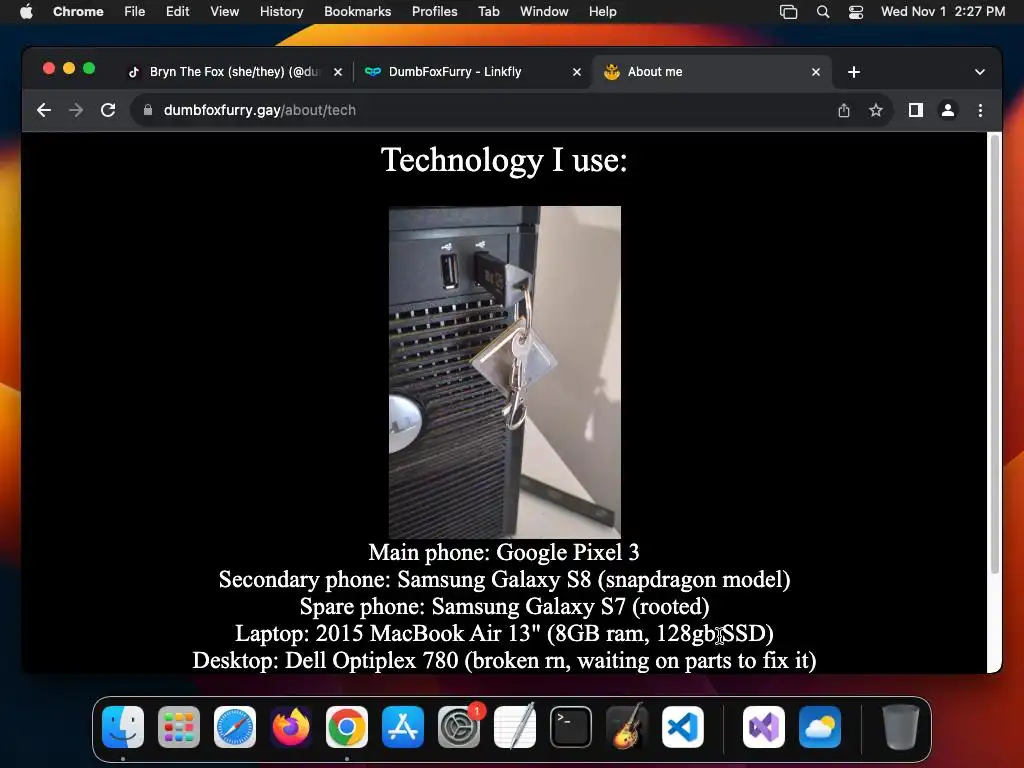Expand the tab search dropdown

pos(980,72)
